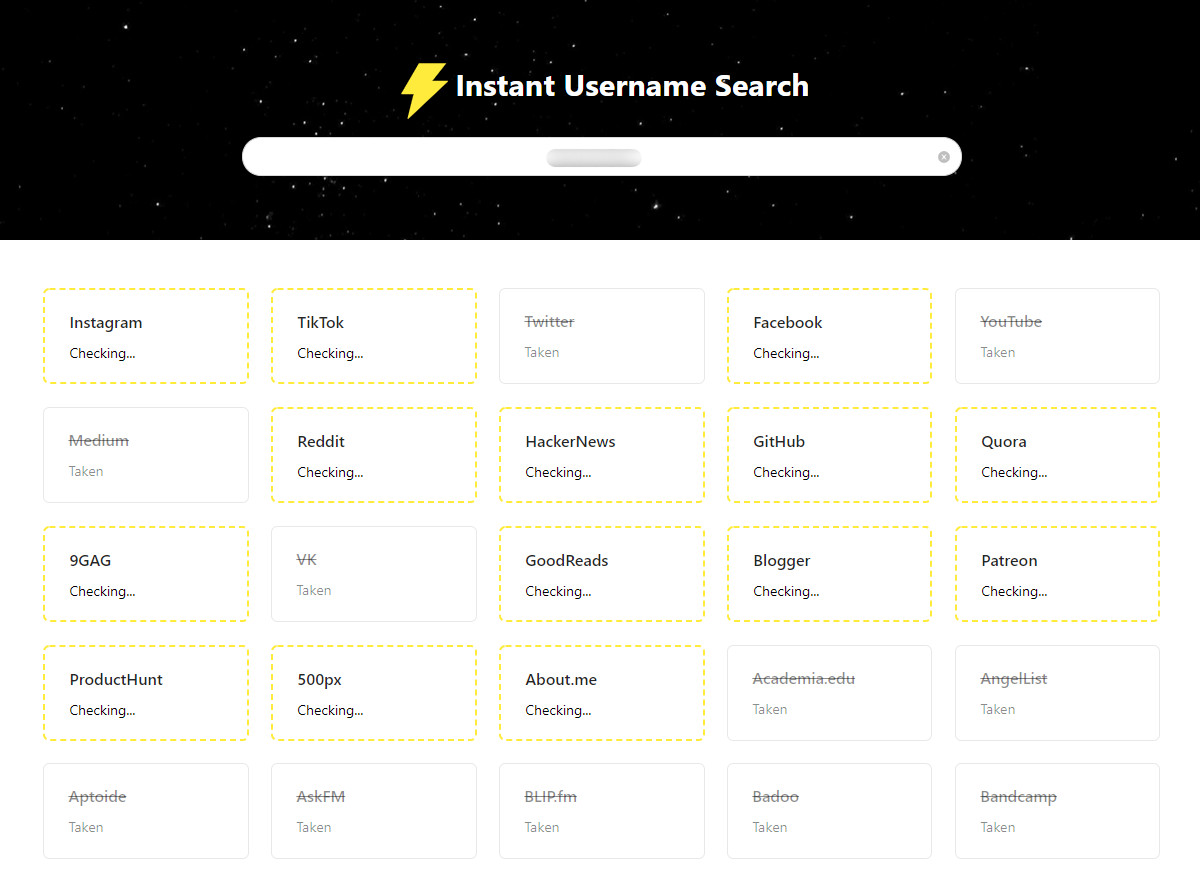Open the 9GAG result card
The image size is (1200, 871).
pyautogui.click(x=146, y=574)
